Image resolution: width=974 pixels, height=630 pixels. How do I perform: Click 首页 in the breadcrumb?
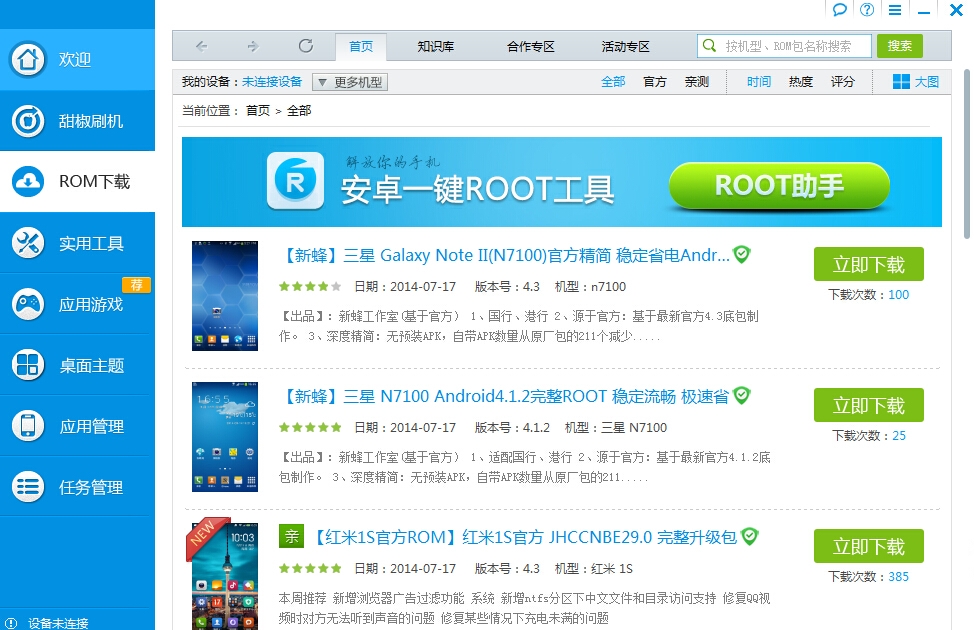[258, 111]
